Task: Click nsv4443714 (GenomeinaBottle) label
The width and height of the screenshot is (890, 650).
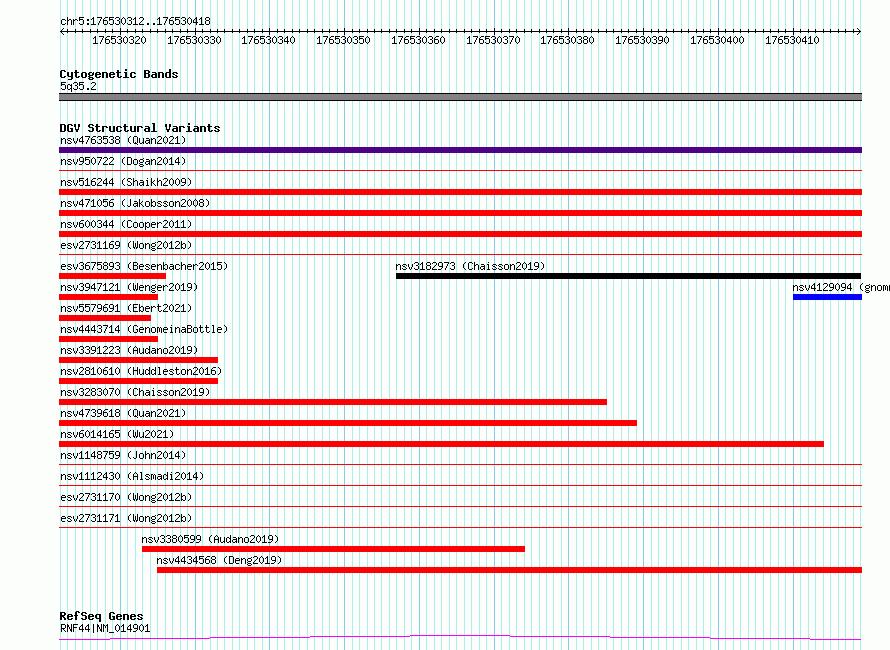Action: tap(144, 329)
